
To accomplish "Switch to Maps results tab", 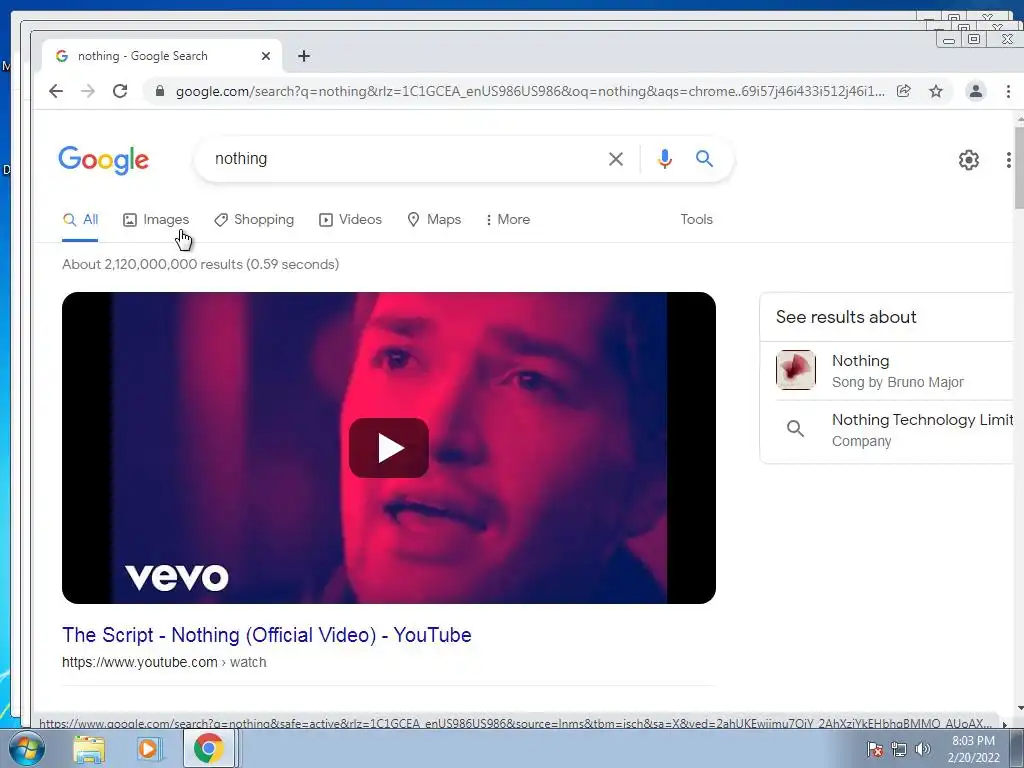I will pyautogui.click(x=434, y=220).
